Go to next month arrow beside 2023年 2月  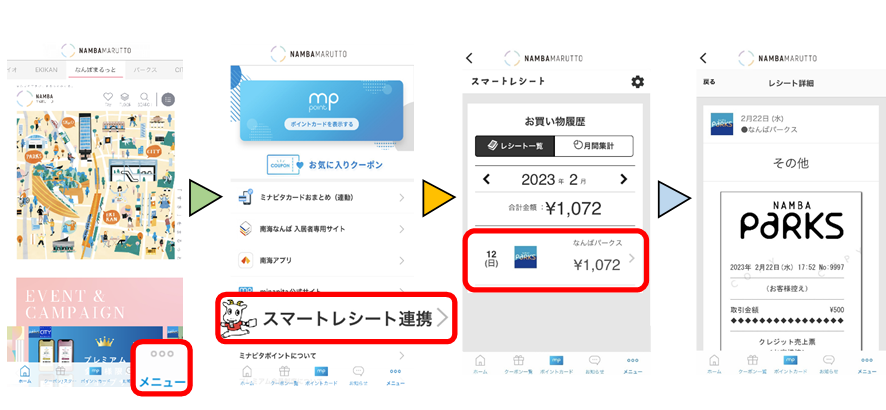click(623, 180)
